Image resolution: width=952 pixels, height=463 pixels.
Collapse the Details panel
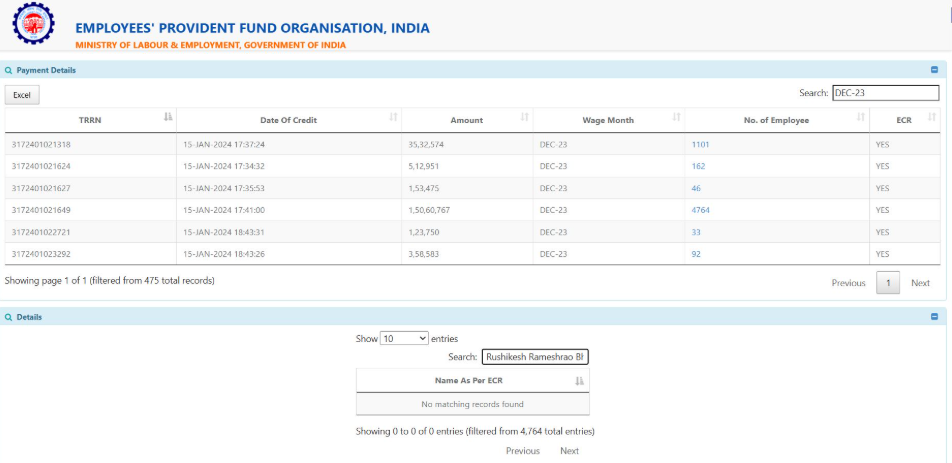934,317
